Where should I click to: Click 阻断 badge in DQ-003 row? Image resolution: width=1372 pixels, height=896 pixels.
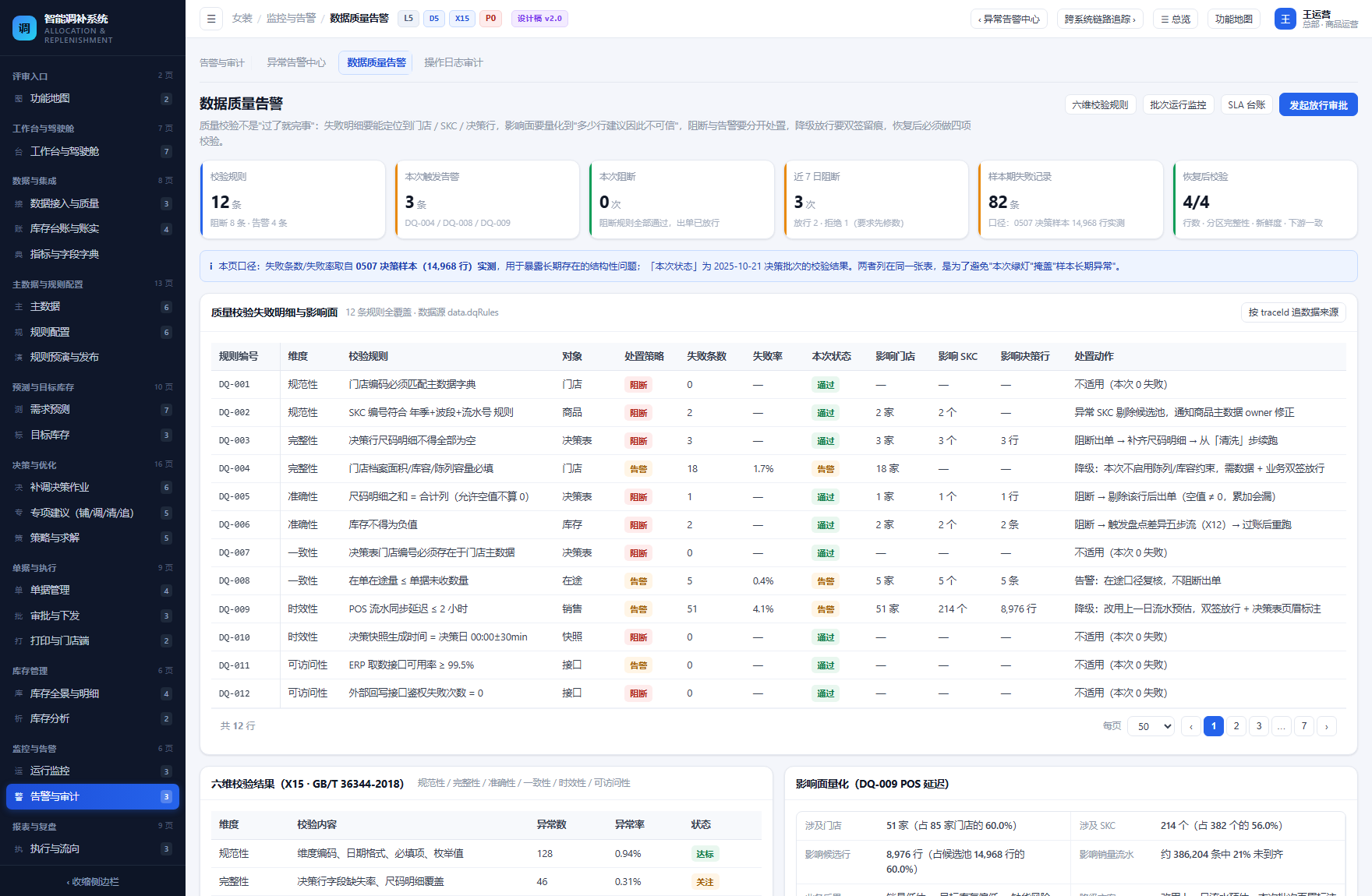click(x=638, y=441)
